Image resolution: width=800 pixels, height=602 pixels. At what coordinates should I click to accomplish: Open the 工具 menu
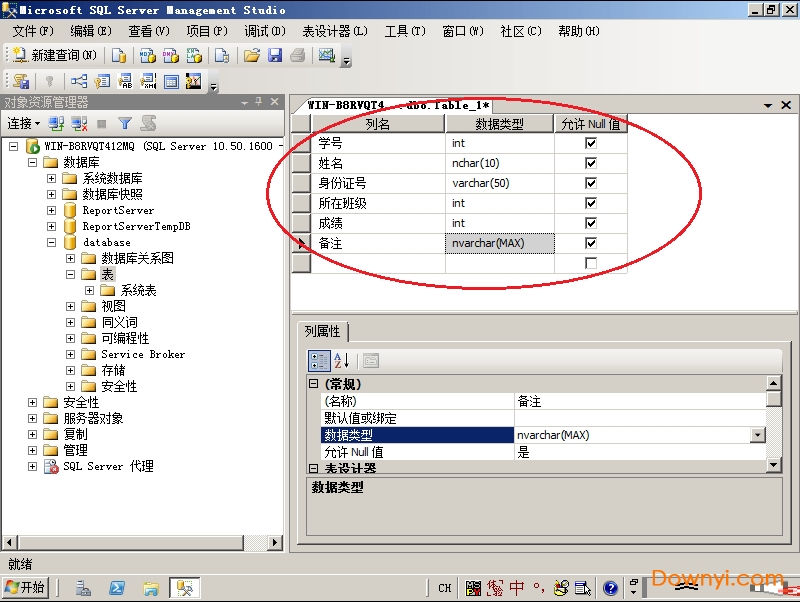coord(404,31)
